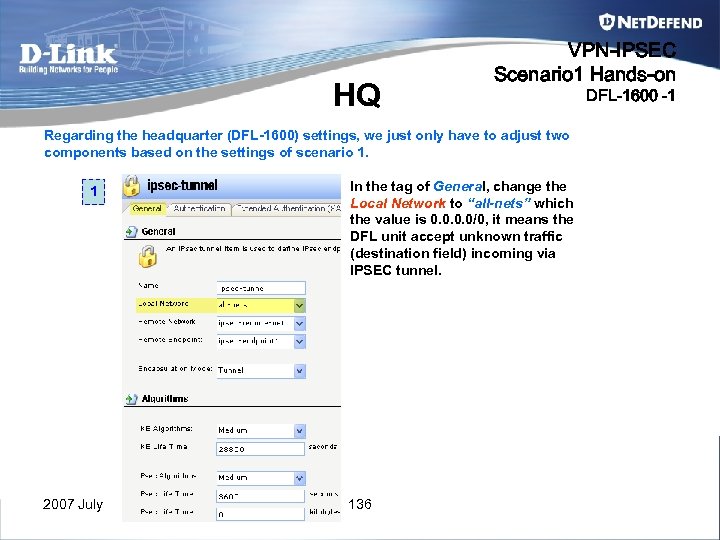Image resolution: width=720 pixels, height=540 pixels.
Task: Click the slide page number 136
Action: coord(360,504)
